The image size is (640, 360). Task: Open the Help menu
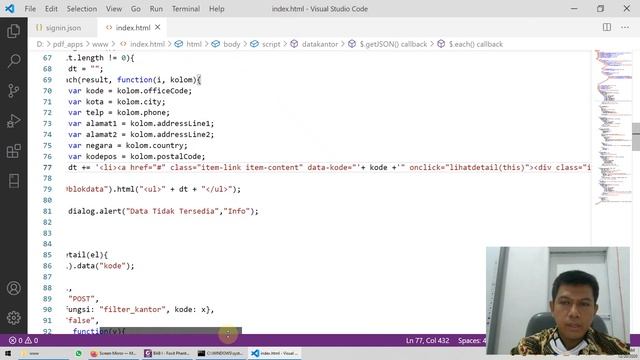click(x=217, y=9)
